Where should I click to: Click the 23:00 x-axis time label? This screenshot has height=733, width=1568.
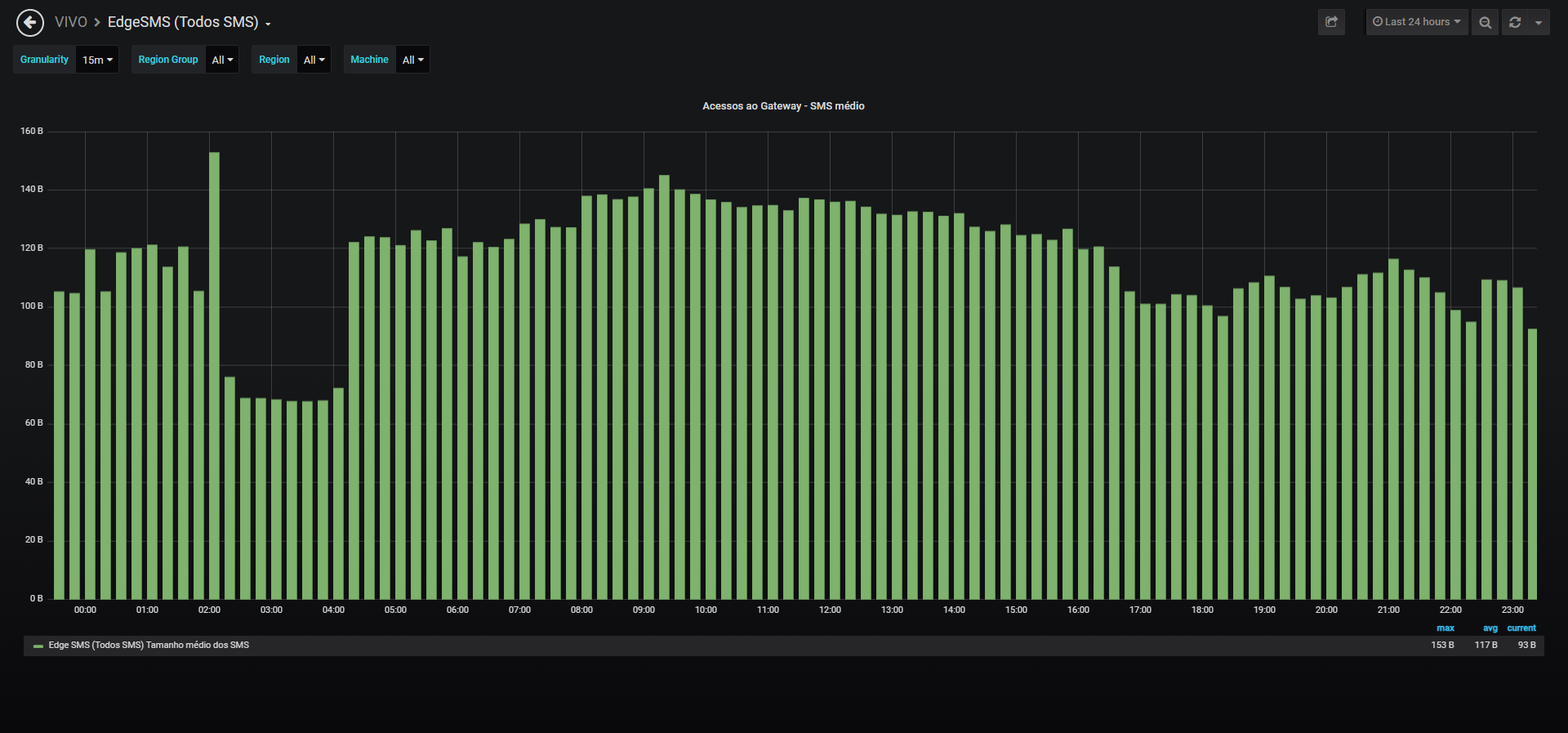1512,610
